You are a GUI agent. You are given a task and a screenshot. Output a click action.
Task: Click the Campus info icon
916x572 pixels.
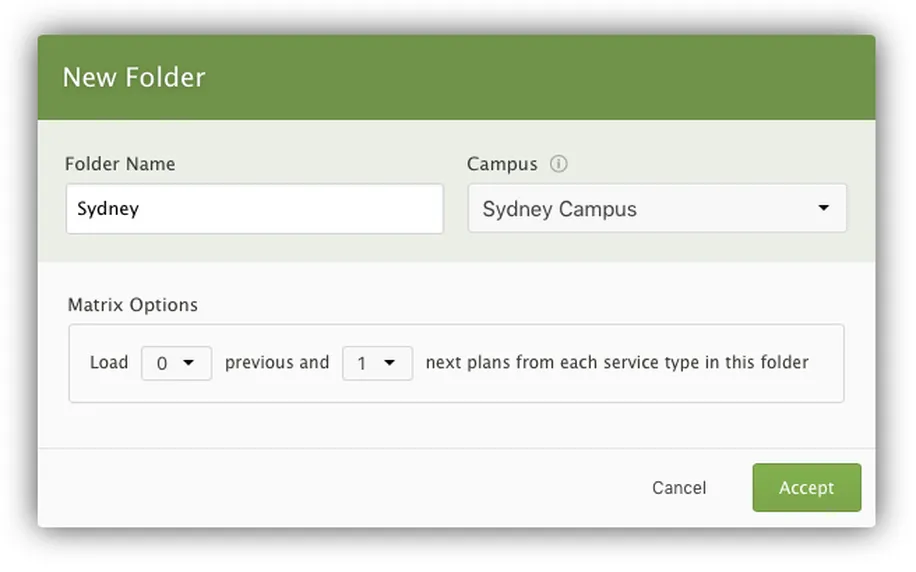click(559, 164)
